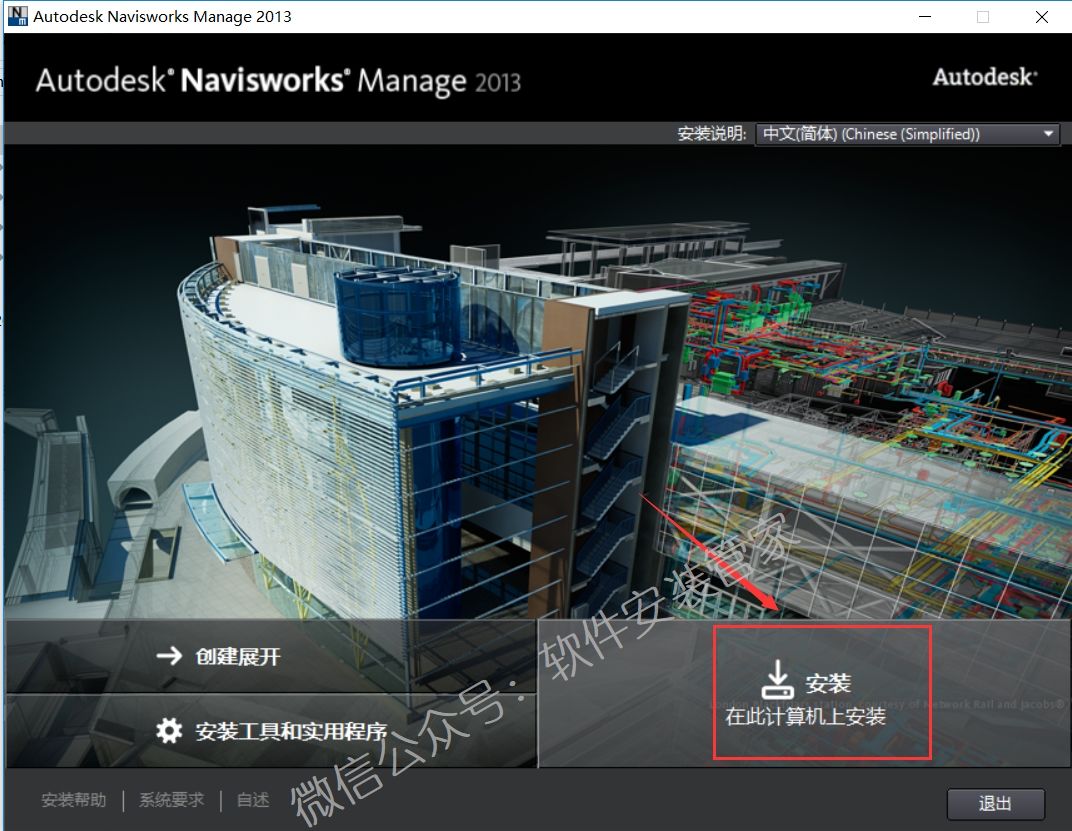Open the 安装说明 language dropdown
The height and width of the screenshot is (831, 1072).
(907, 134)
